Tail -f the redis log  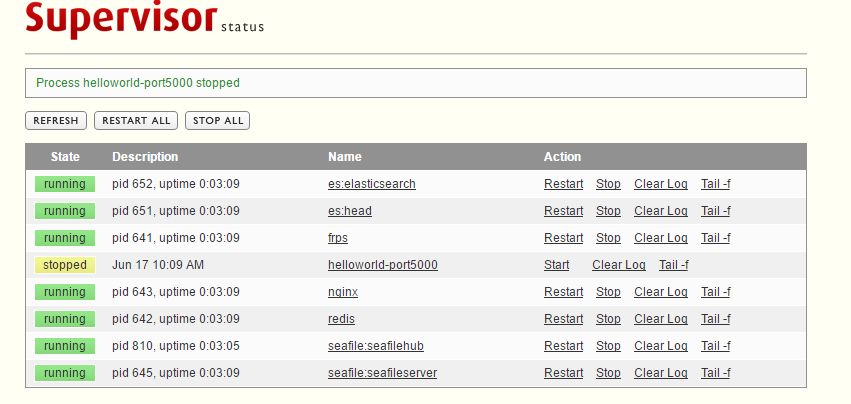(715, 319)
